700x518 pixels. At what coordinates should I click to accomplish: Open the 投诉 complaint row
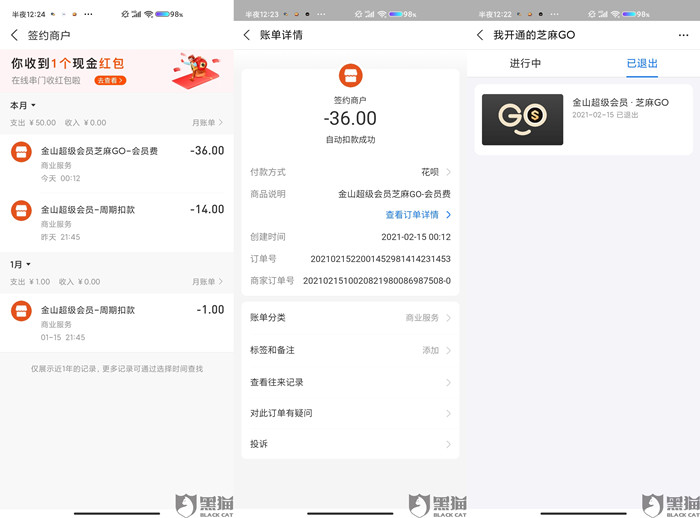click(x=350, y=444)
